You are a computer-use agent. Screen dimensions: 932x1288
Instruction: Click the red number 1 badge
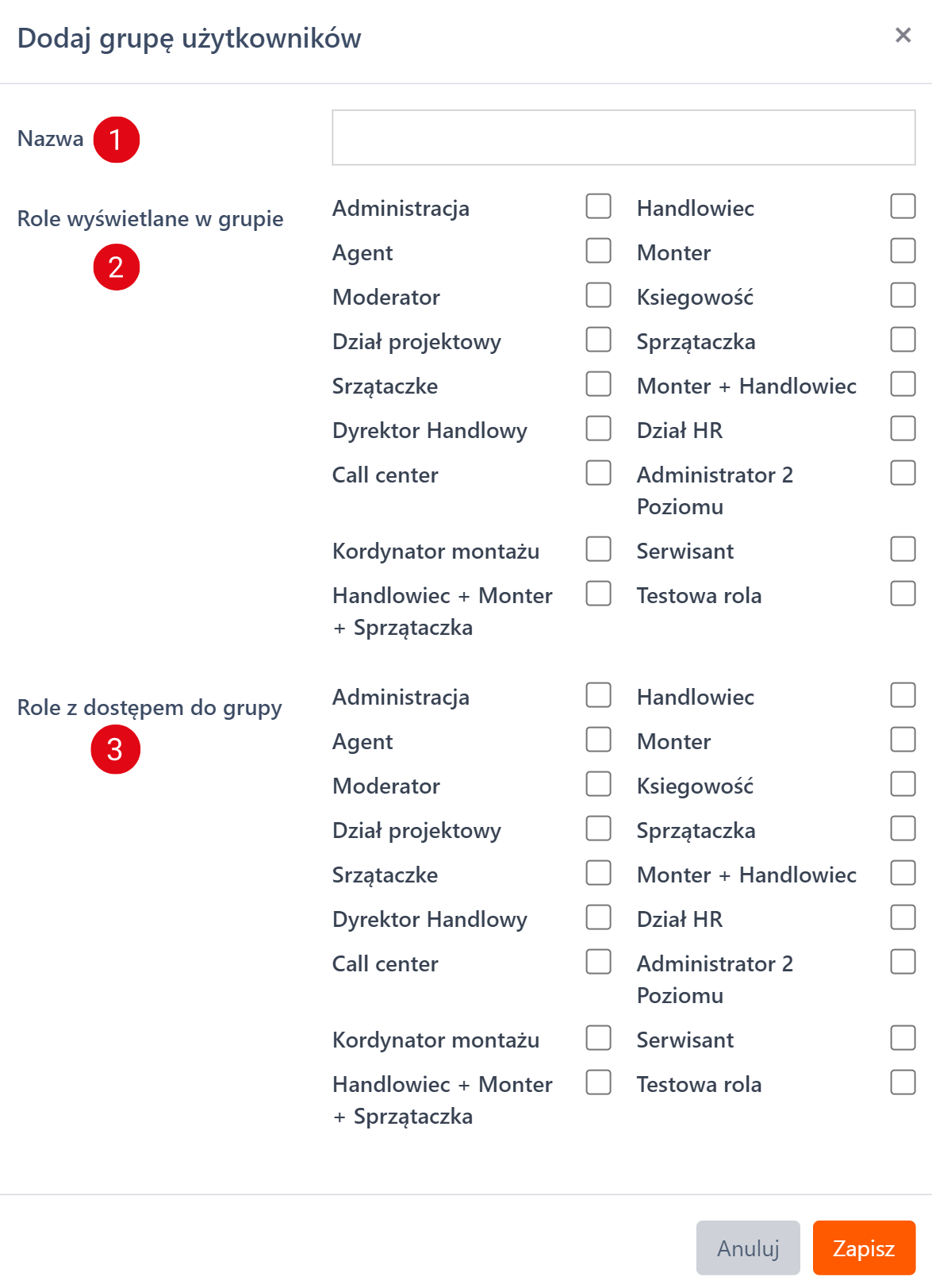[117, 140]
